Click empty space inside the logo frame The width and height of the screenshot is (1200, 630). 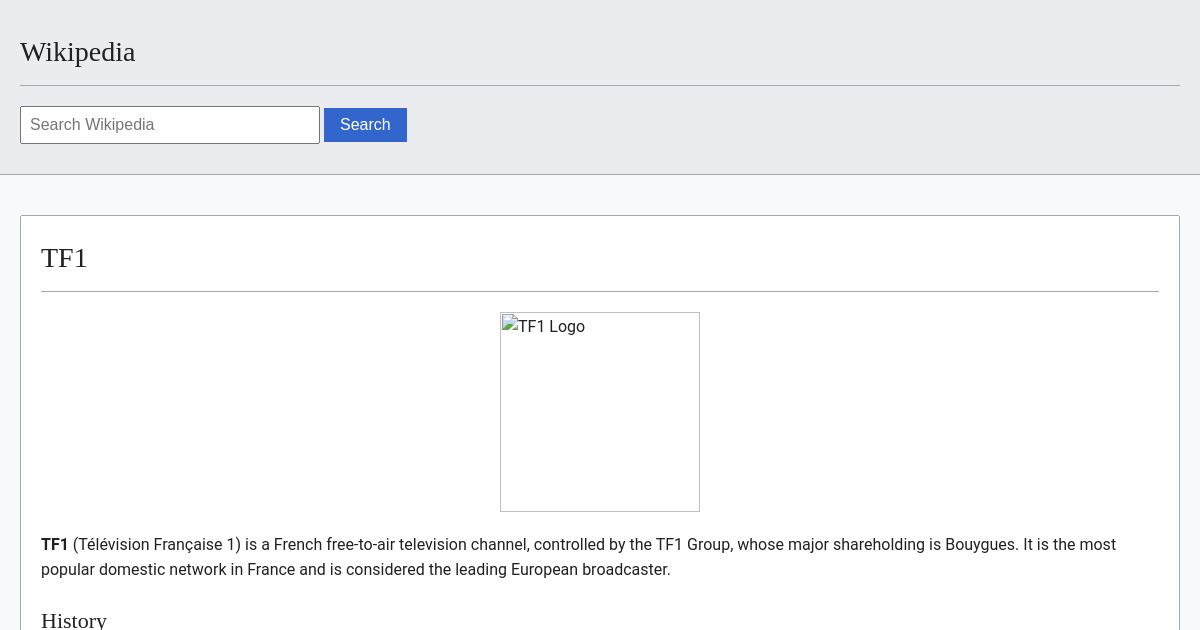[x=600, y=440]
